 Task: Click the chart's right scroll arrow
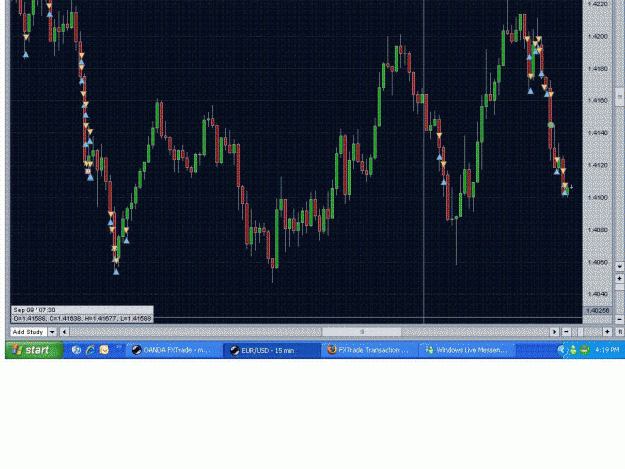click(x=554, y=332)
